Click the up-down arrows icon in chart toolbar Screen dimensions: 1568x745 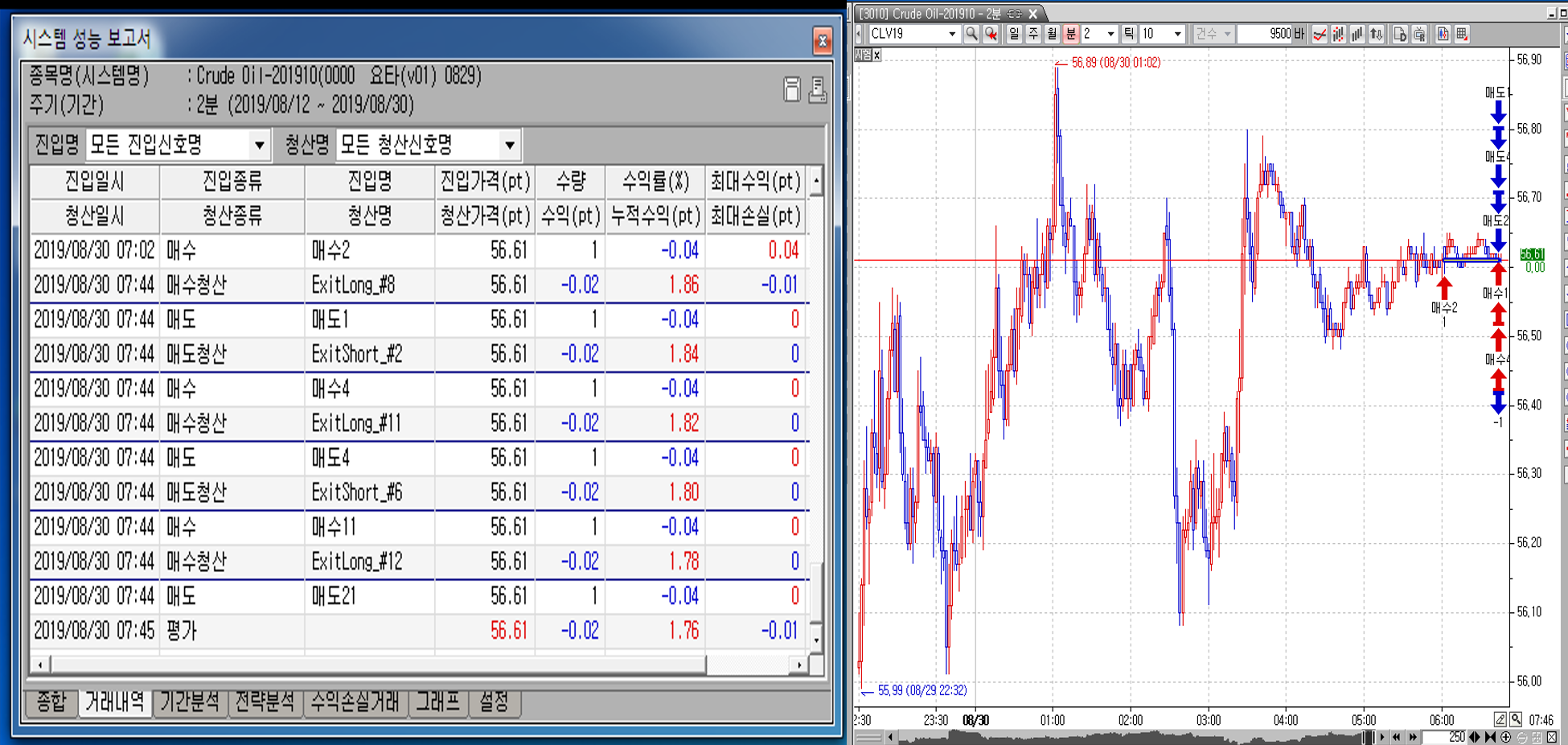click(x=1377, y=34)
